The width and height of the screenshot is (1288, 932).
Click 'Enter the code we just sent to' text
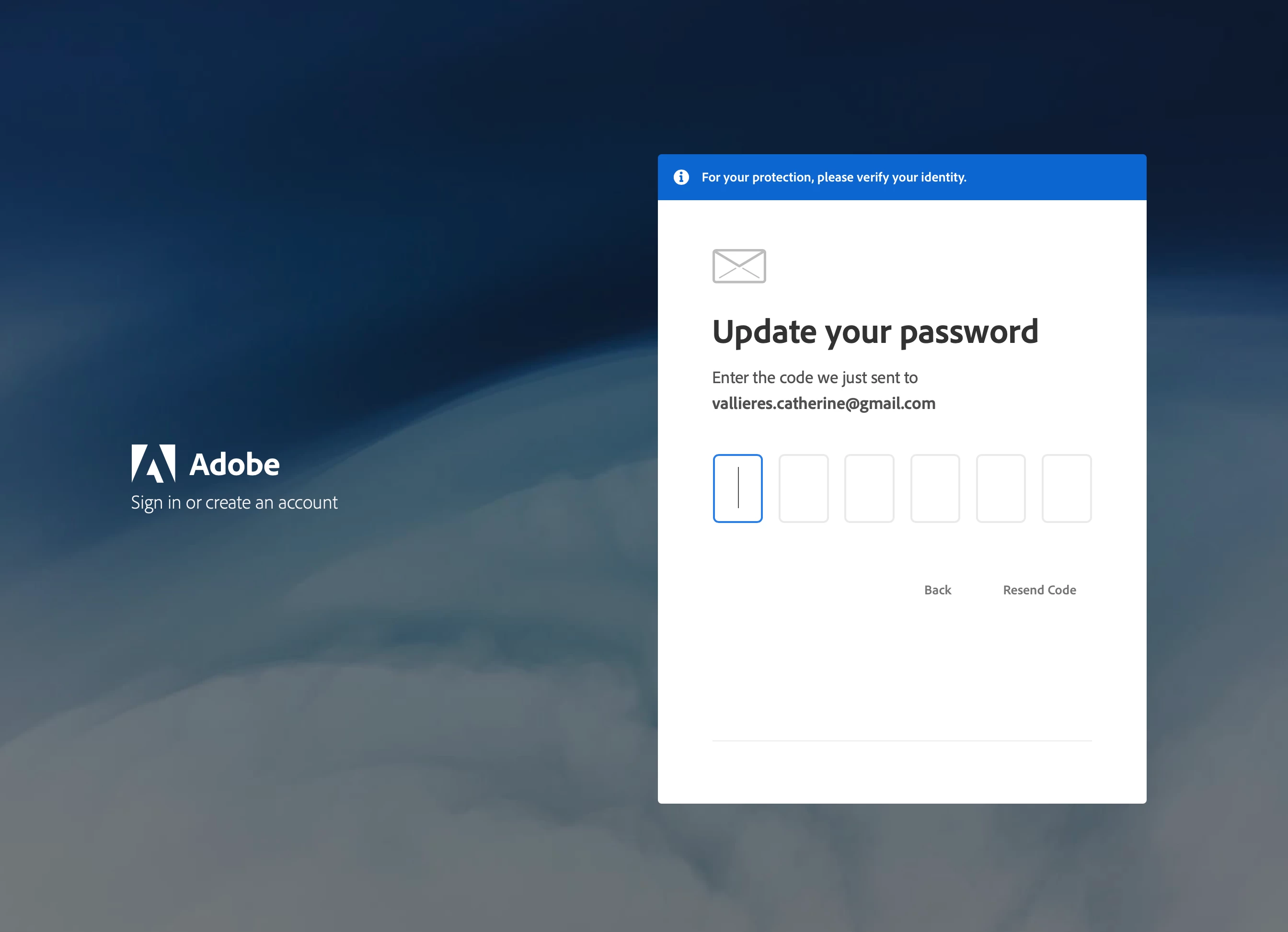click(x=815, y=377)
